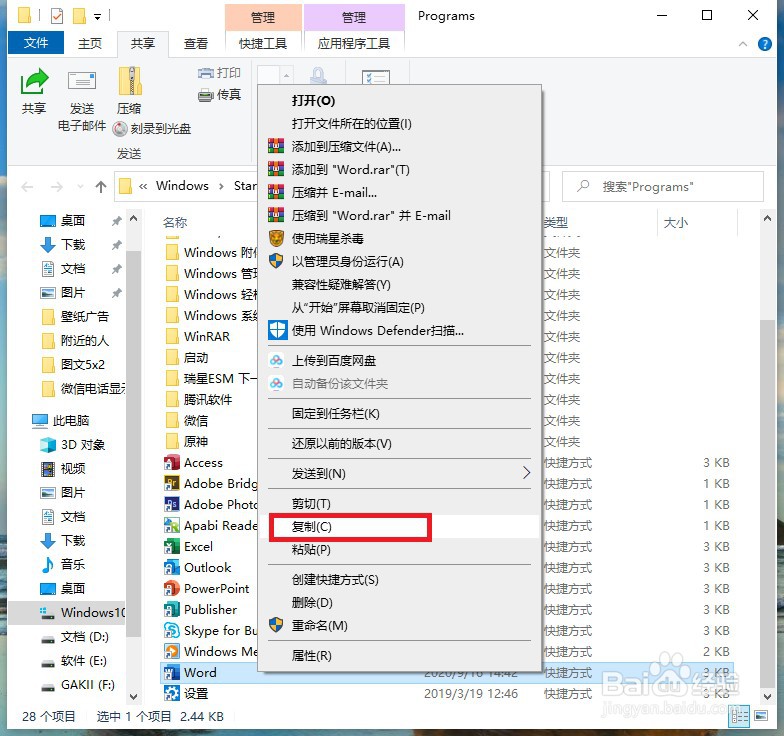Image resolution: width=784 pixels, height=736 pixels.
Task: Choose 复制(C) from the context menu
Action: click(x=400, y=526)
